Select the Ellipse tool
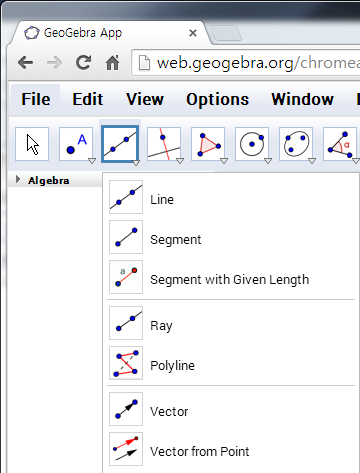This screenshot has width=360, height=473. coord(296,144)
